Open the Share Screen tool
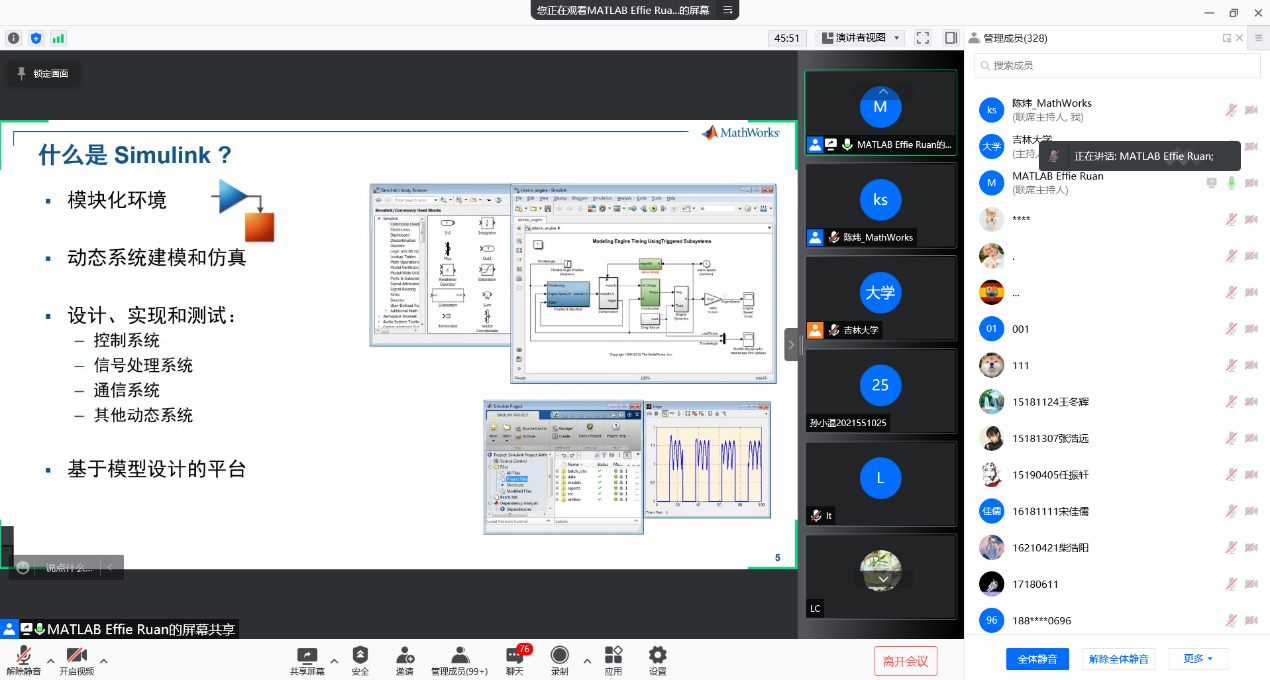Viewport: 1270px width, 680px height. click(x=307, y=656)
